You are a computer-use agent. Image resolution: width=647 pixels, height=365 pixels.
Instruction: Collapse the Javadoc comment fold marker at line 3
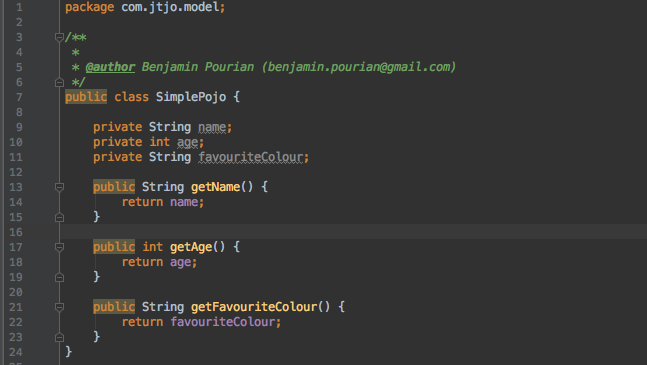[x=59, y=38]
